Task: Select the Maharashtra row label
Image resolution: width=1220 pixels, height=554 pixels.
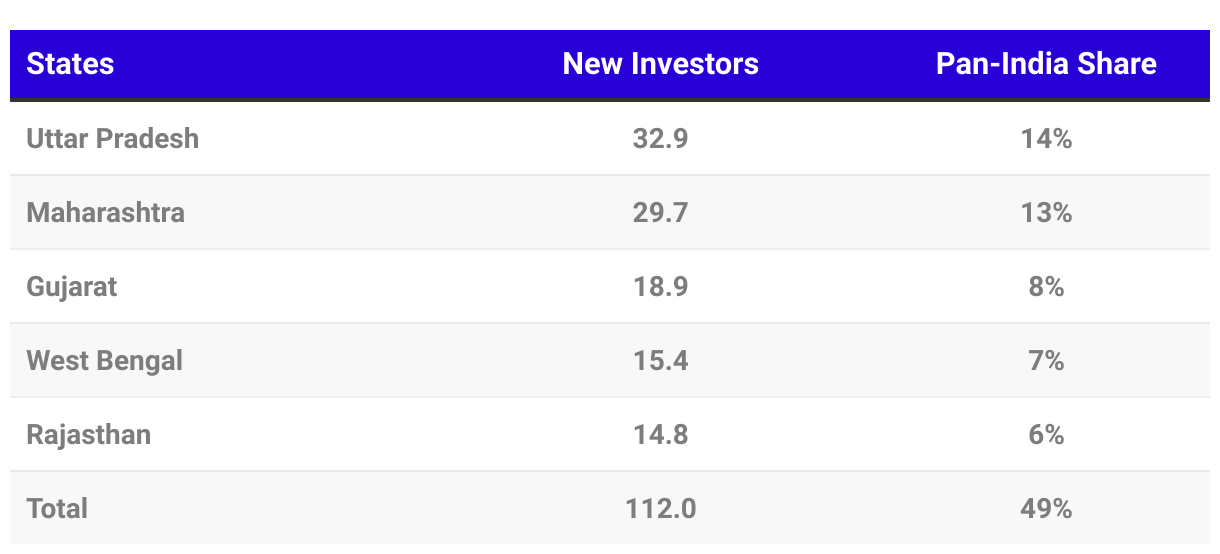Action: pyautogui.click(x=106, y=212)
